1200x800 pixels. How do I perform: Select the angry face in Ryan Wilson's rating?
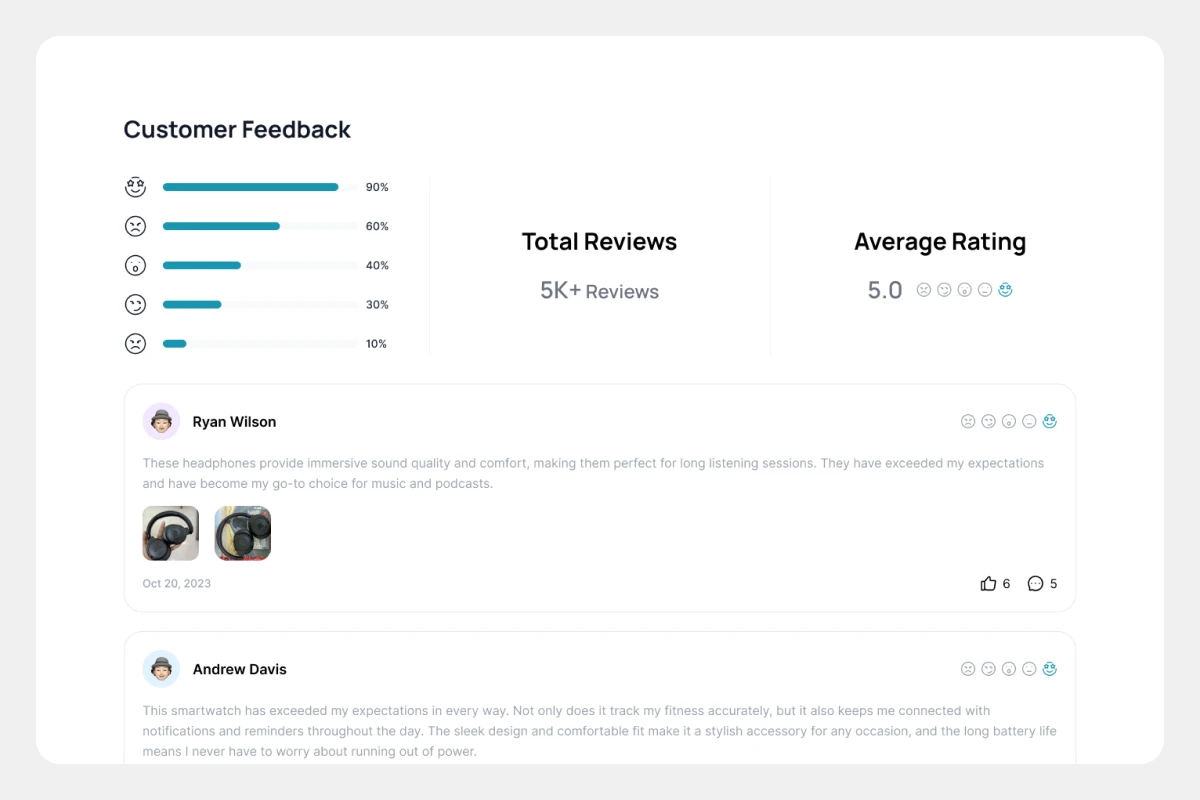pyautogui.click(x=968, y=421)
